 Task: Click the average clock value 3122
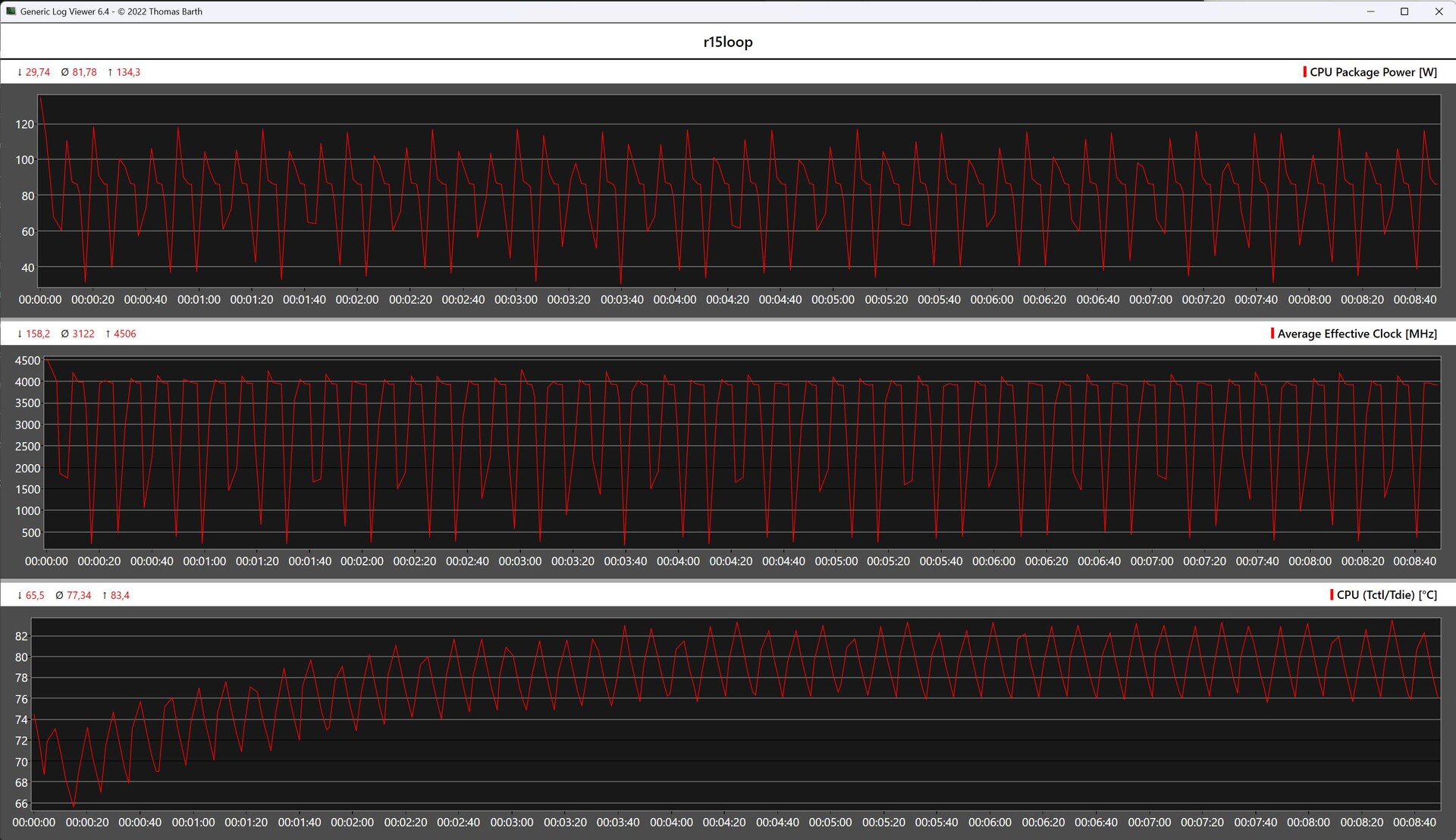pyautogui.click(x=83, y=334)
